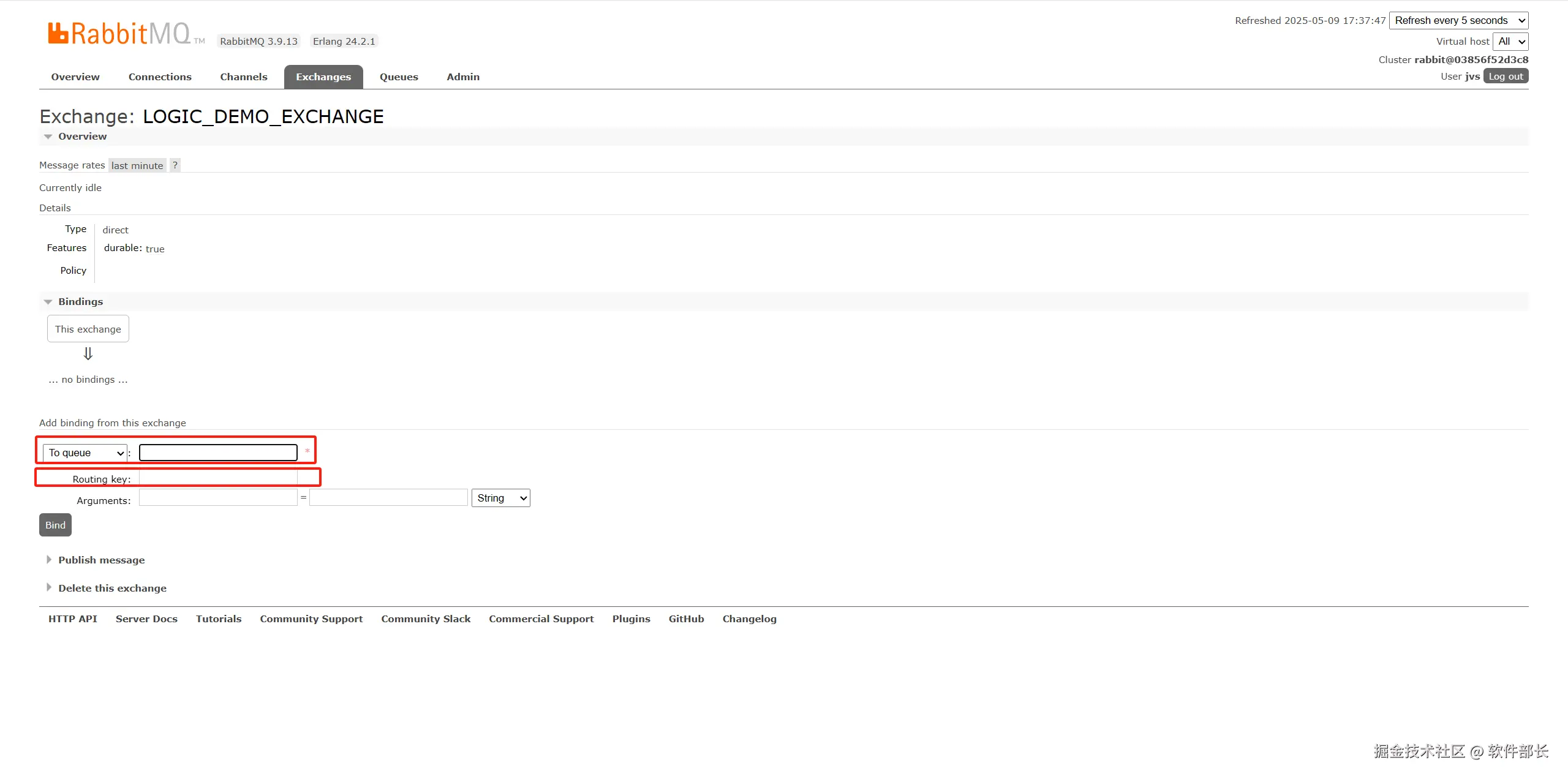Image resolution: width=1568 pixels, height=779 pixels.
Task: Click the queue name input field
Action: tap(218, 453)
